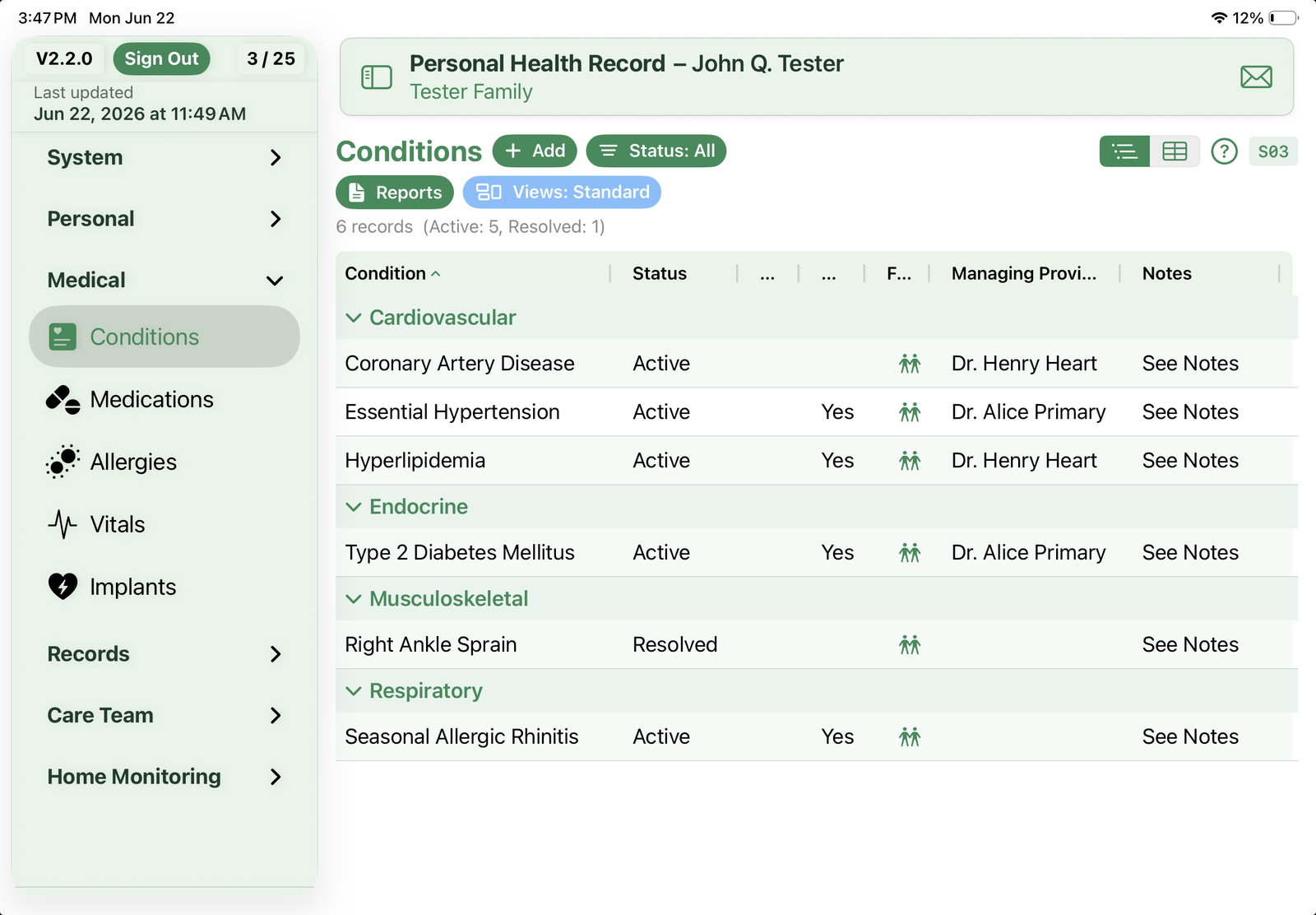This screenshot has width=1316, height=915.
Task: Collapse the Endocrine group
Action: pos(354,507)
